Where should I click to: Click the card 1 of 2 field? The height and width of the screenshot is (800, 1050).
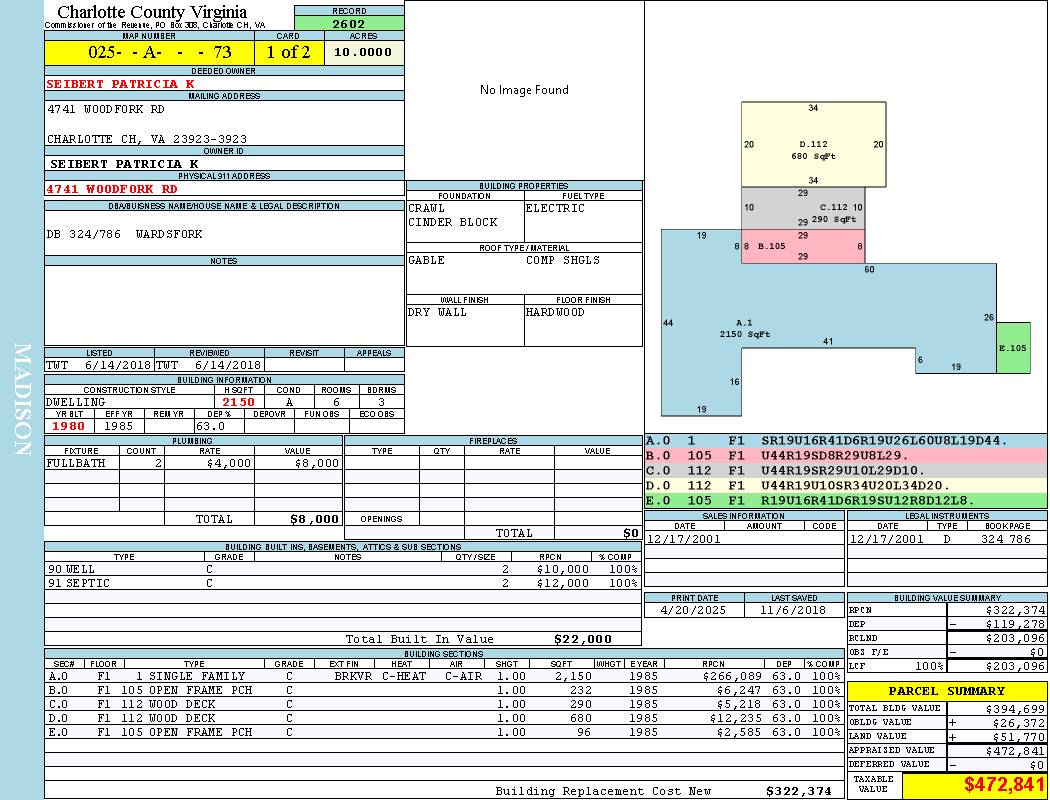[289, 52]
